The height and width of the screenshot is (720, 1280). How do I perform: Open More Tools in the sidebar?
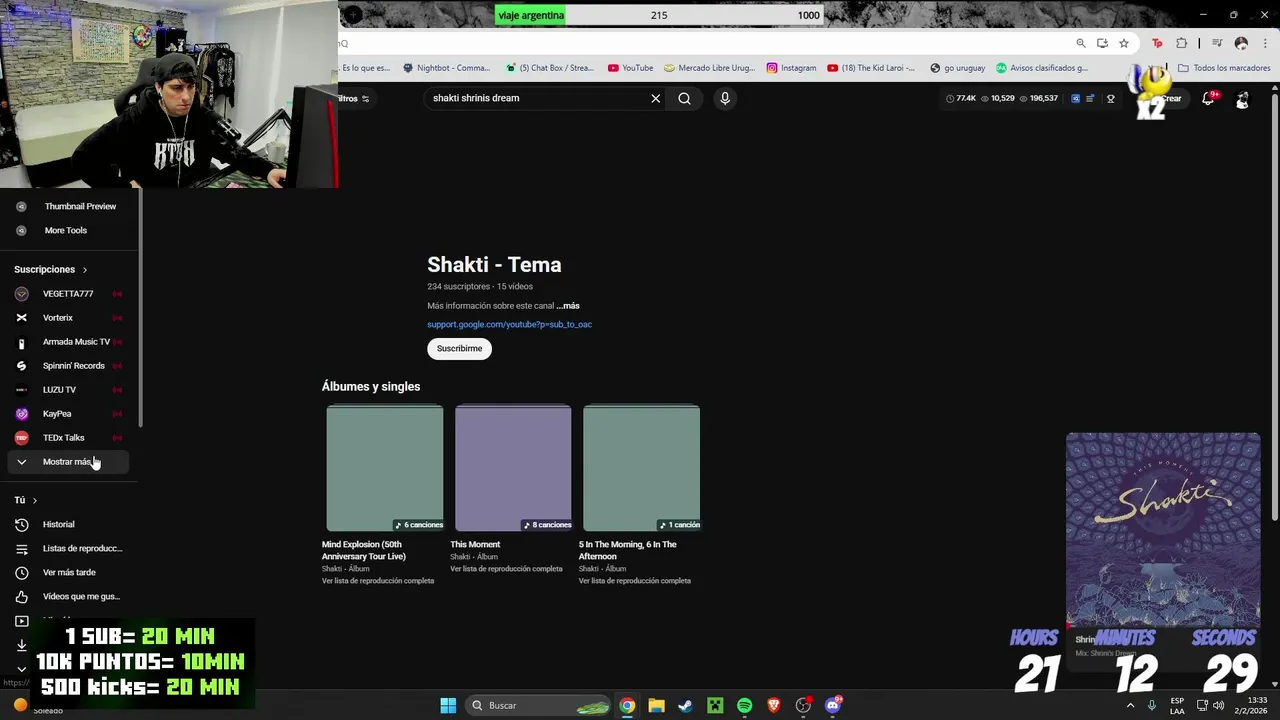click(x=66, y=230)
